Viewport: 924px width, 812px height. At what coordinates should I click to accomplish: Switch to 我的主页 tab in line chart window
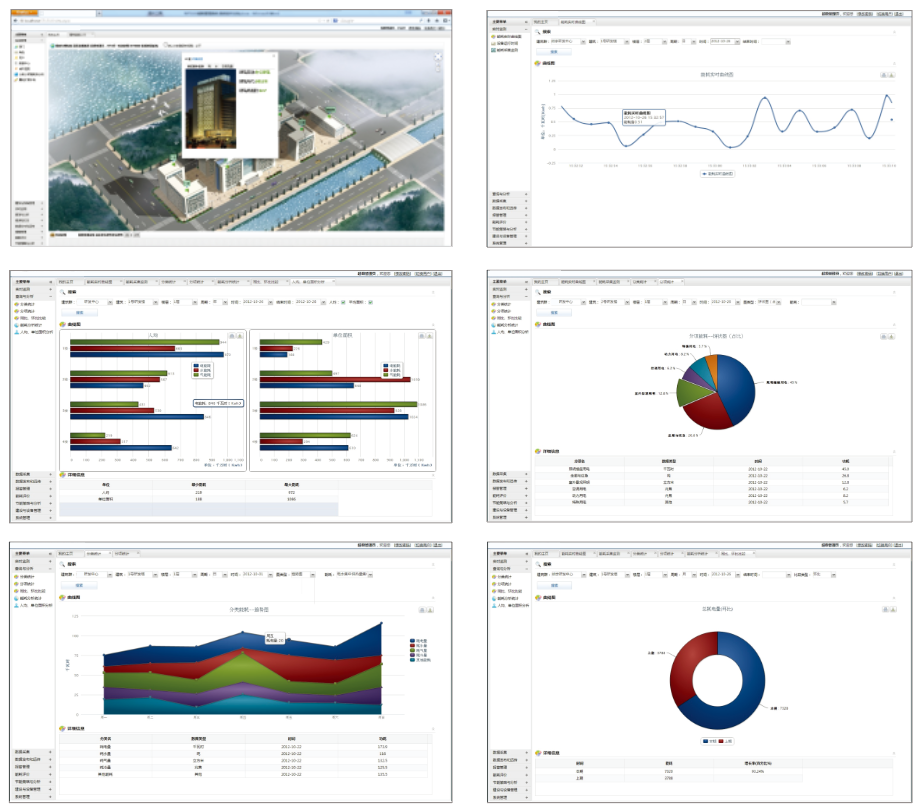(541, 21)
